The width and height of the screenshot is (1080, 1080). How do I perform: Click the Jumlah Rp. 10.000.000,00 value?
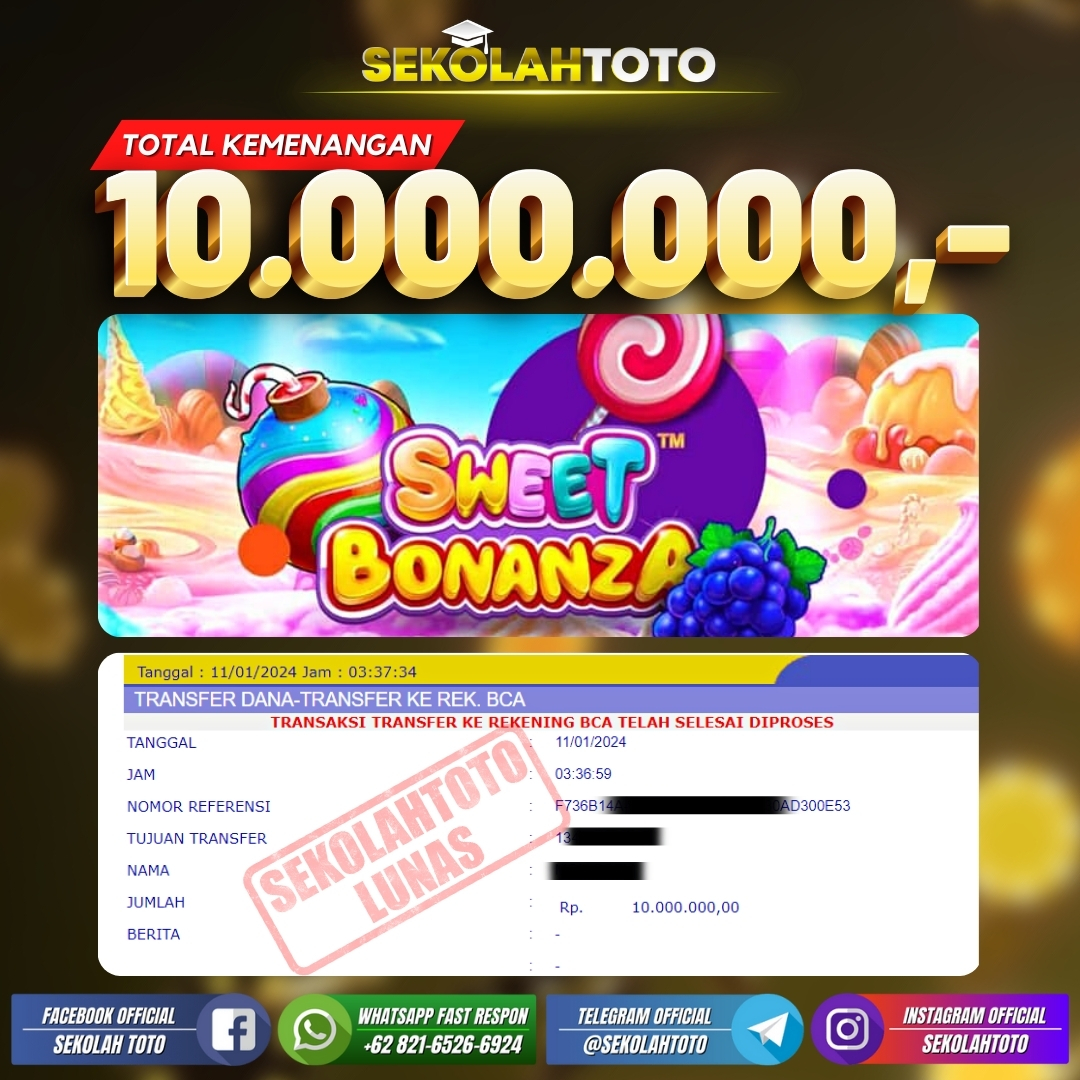point(650,907)
